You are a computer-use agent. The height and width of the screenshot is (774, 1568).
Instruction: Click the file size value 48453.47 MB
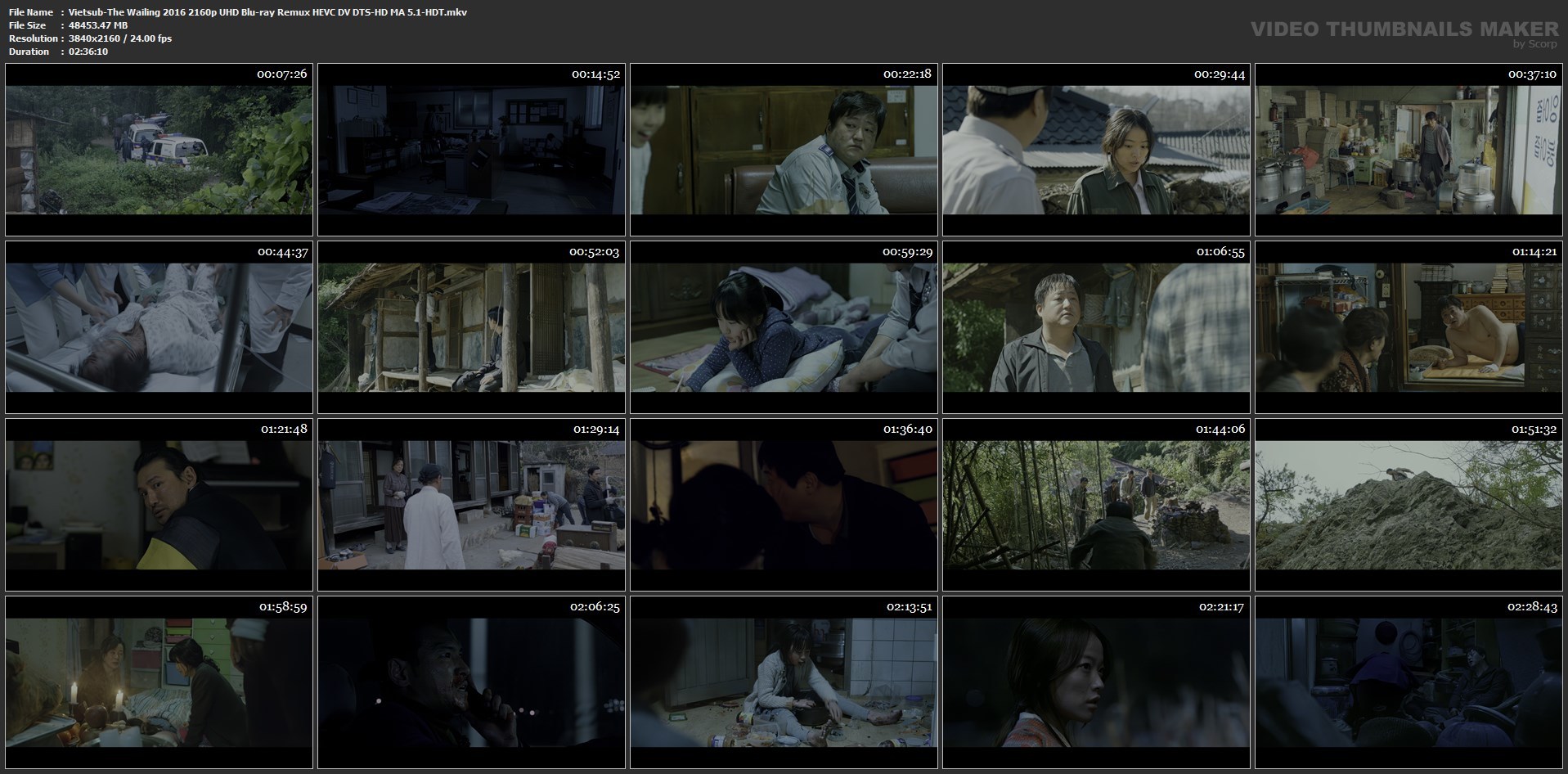coord(98,25)
